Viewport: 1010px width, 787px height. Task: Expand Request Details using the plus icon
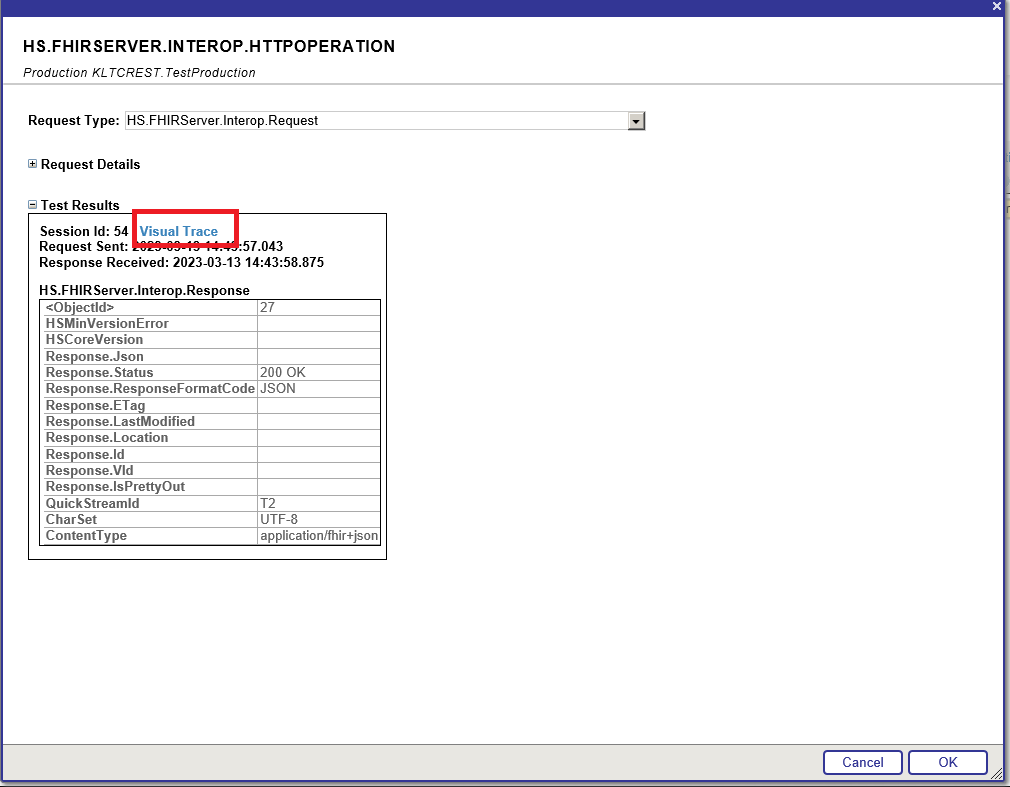[x=33, y=164]
